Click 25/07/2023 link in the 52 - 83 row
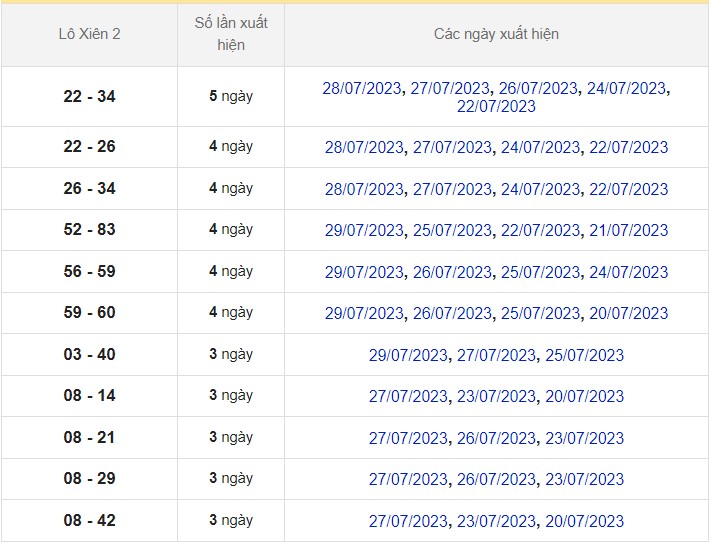 pyautogui.click(x=452, y=230)
